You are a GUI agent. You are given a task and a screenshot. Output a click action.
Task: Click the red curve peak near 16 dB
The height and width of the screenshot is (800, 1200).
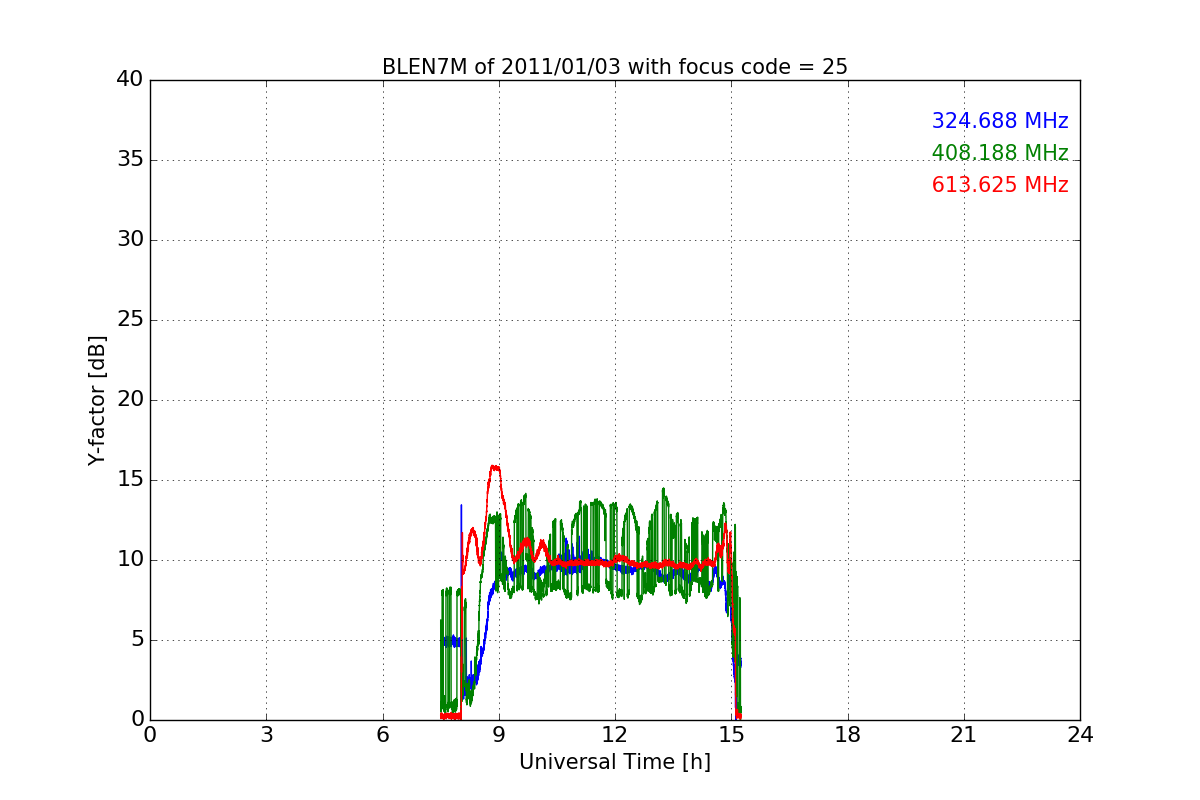tap(494, 467)
